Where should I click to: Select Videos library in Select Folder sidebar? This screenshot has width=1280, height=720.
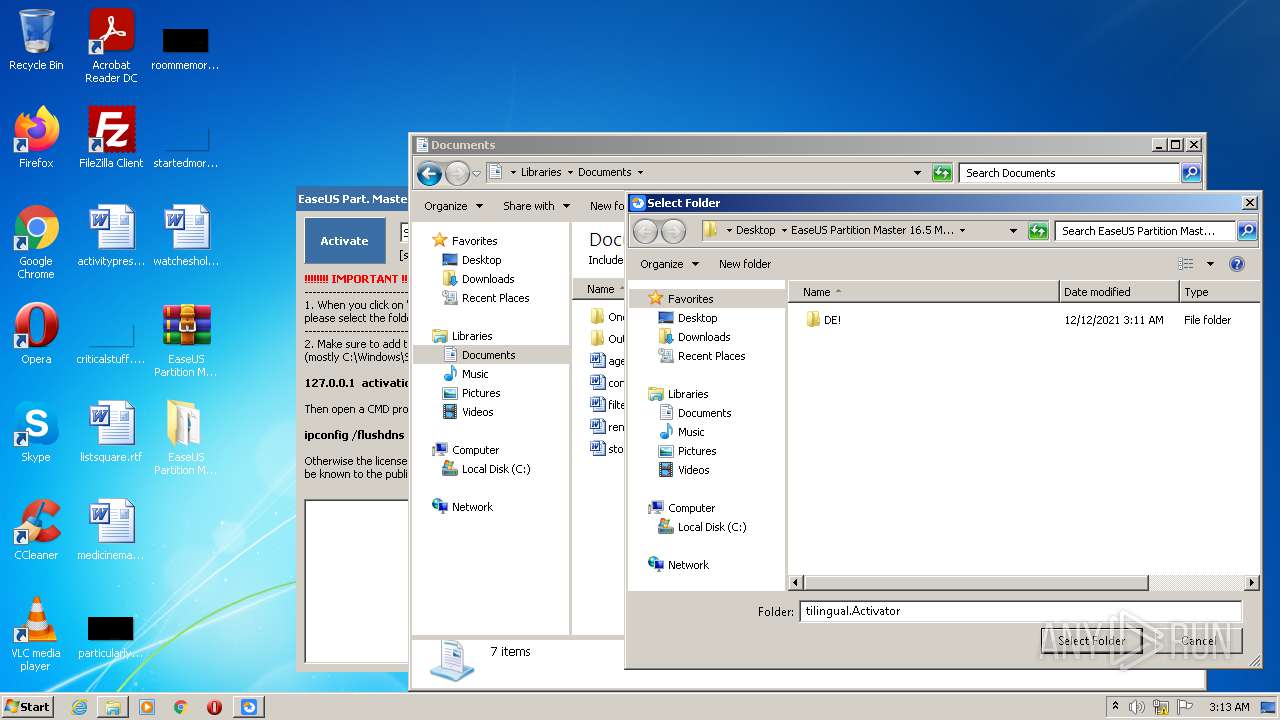(694, 470)
